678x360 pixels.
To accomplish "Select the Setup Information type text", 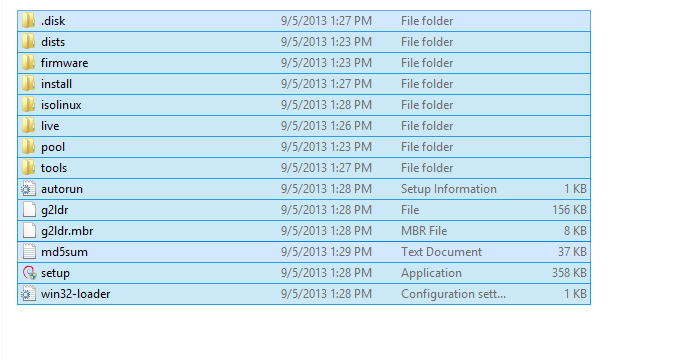I will click(x=448, y=189).
